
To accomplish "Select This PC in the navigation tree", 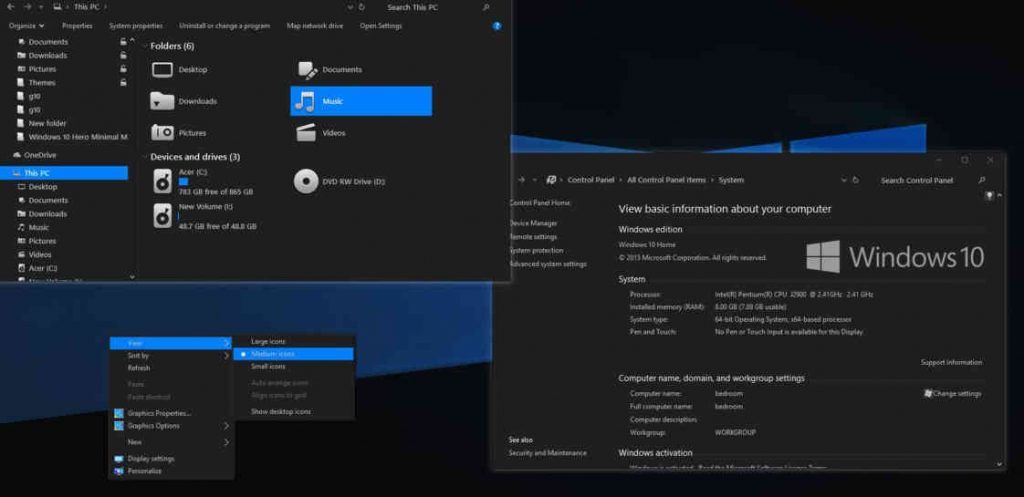I will click(64, 173).
